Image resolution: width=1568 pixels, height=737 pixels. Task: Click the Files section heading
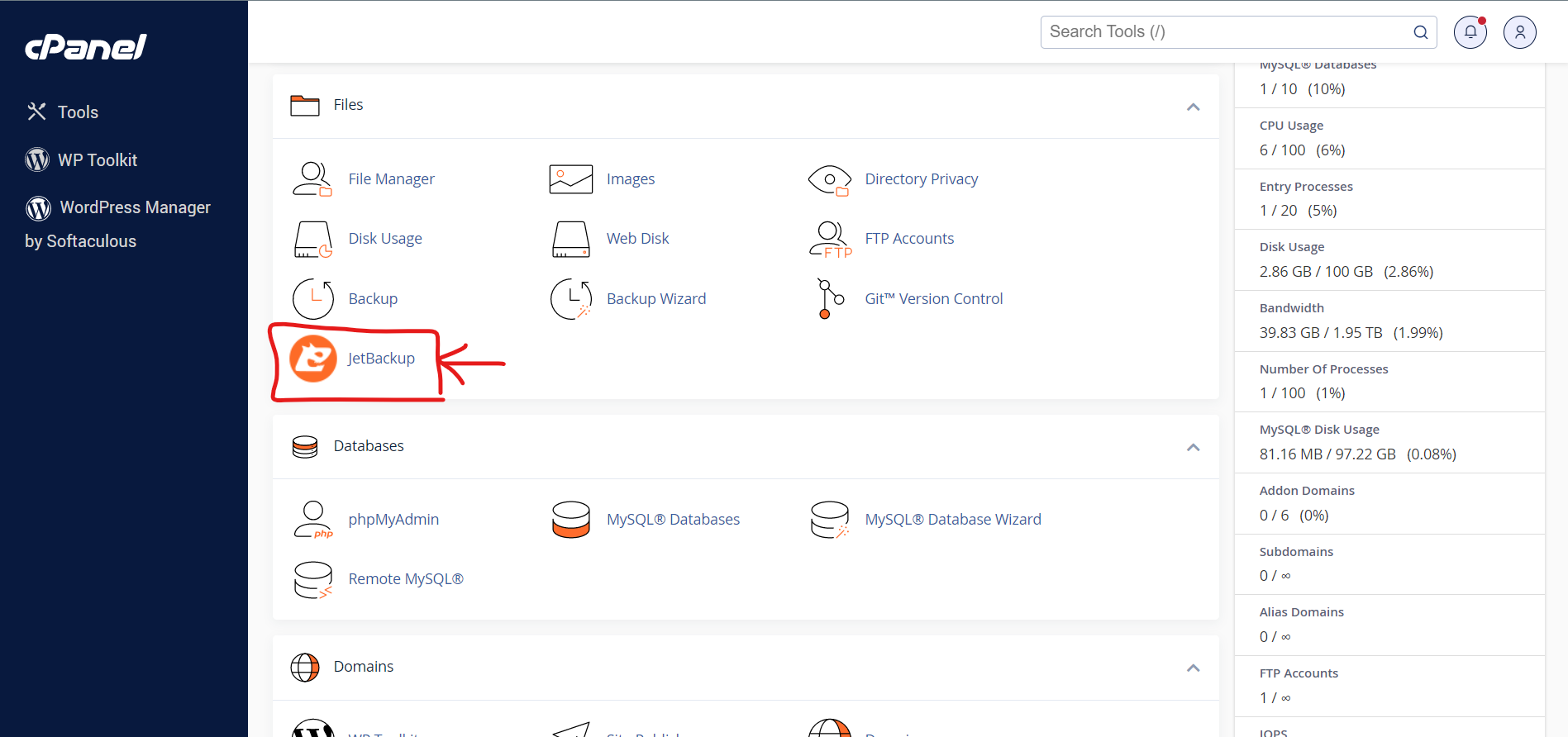tap(348, 105)
